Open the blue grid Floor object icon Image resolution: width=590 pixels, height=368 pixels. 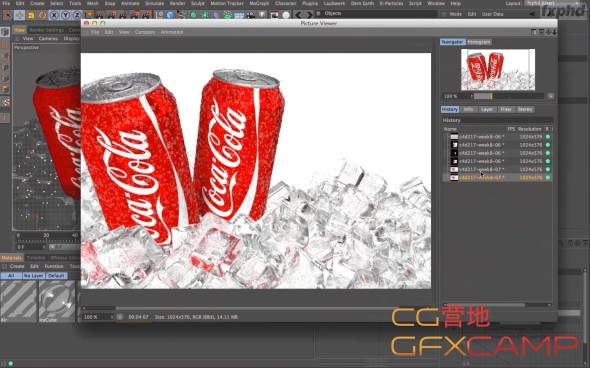tap(239, 15)
